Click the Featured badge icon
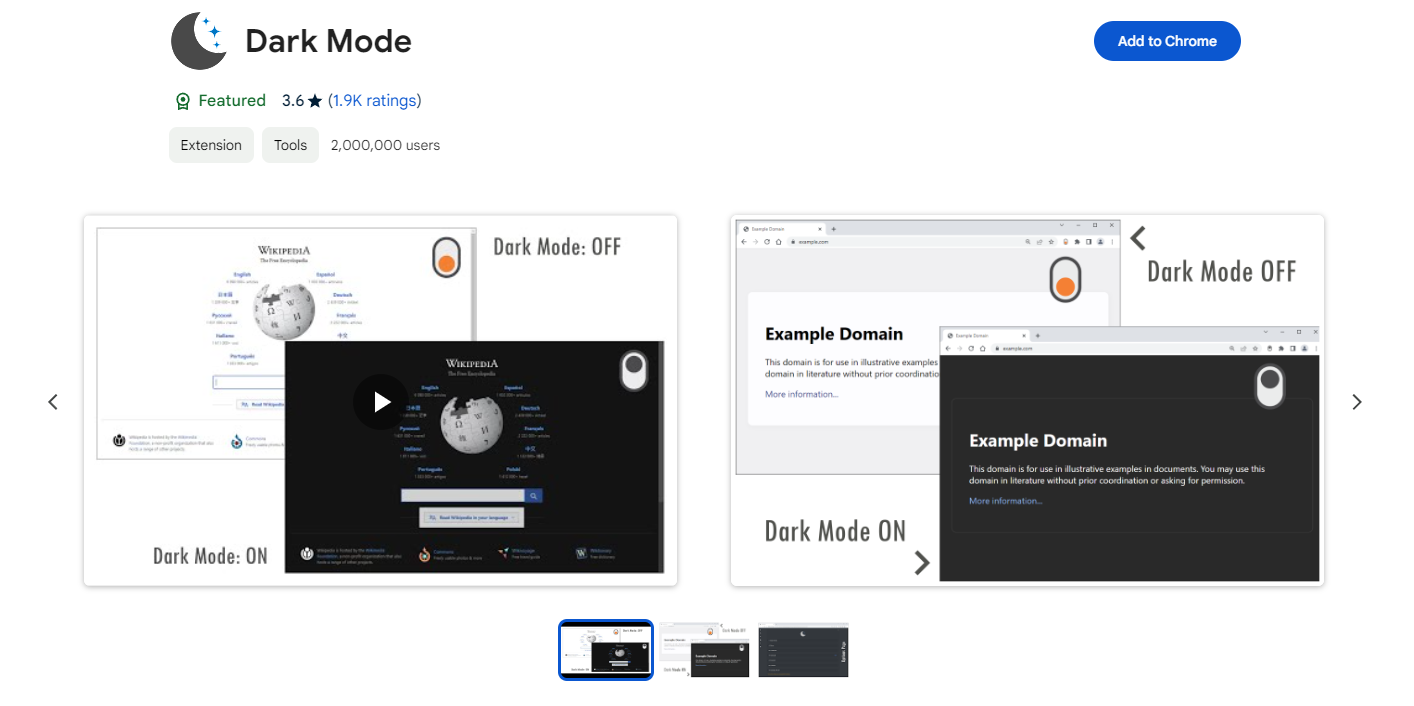The image size is (1414, 706). pos(183,101)
